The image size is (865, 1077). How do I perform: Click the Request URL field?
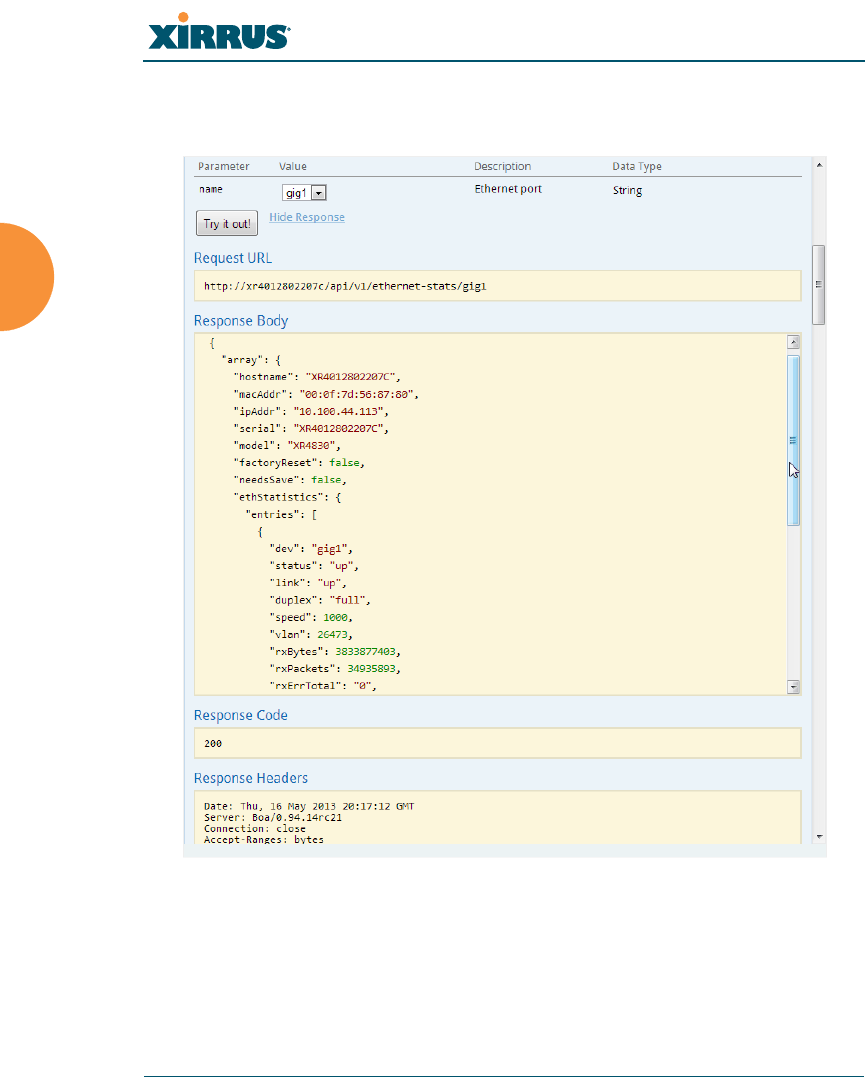pyautogui.click(x=497, y=286)
